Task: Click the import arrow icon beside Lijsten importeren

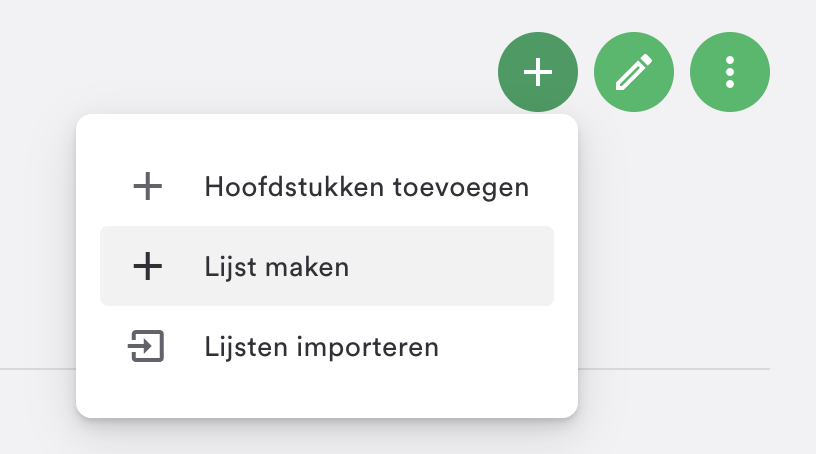Action: [x=146, y=346]
